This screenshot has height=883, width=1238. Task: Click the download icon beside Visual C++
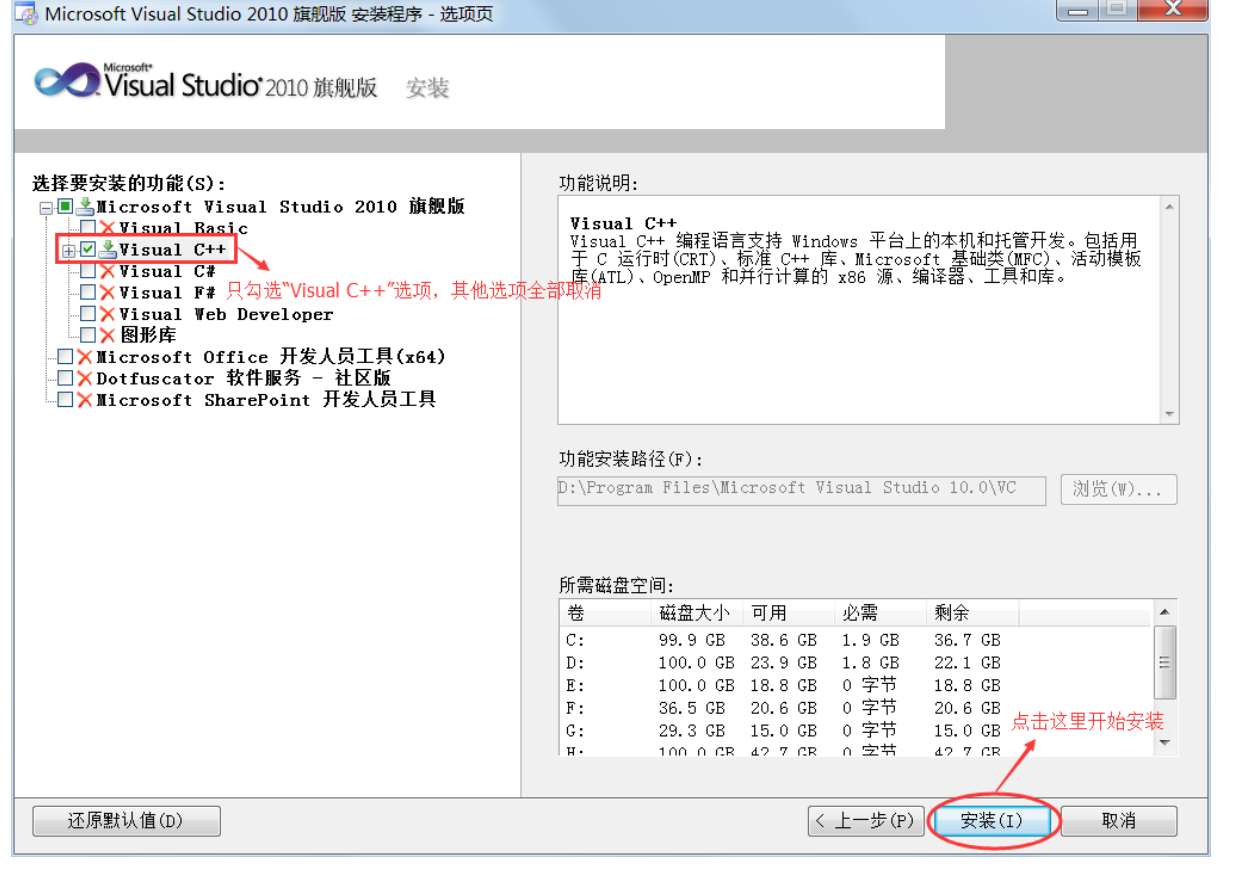pos(108,249)
